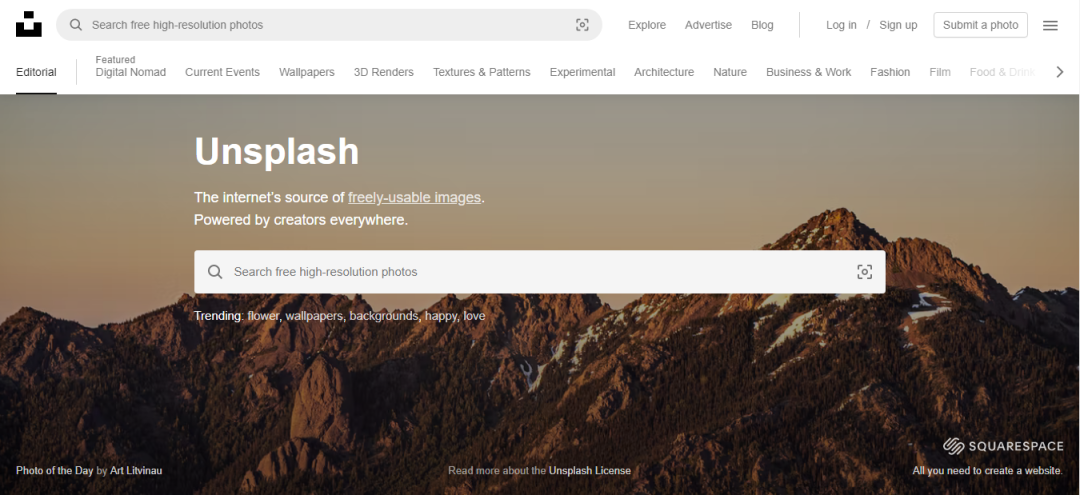The height and width of the screenshot is (499, 1080).
Task: Open the Explore menu item
Action: coord(646,25)
